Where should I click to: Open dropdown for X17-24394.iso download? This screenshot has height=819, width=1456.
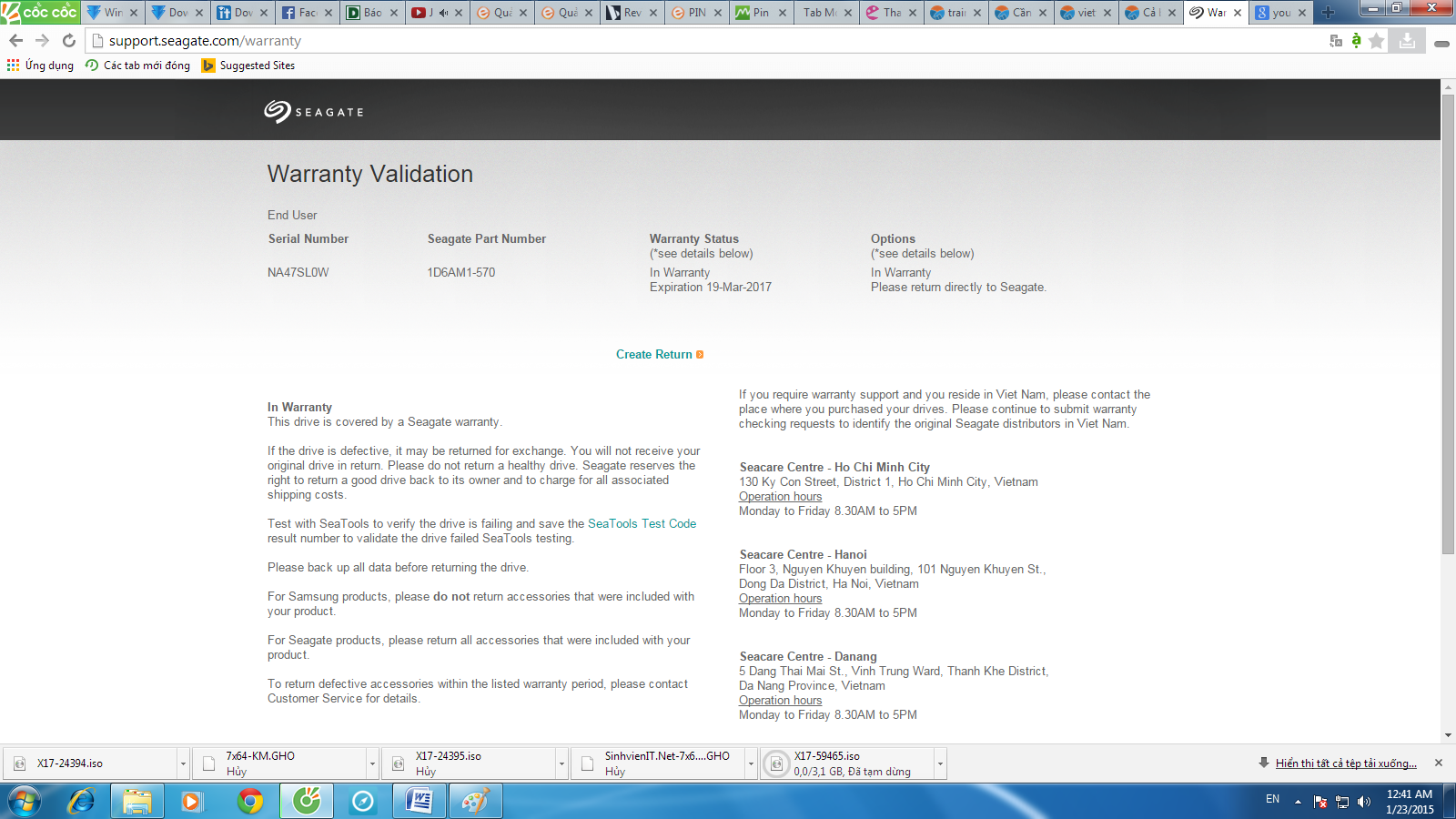(x=183, y=763)
